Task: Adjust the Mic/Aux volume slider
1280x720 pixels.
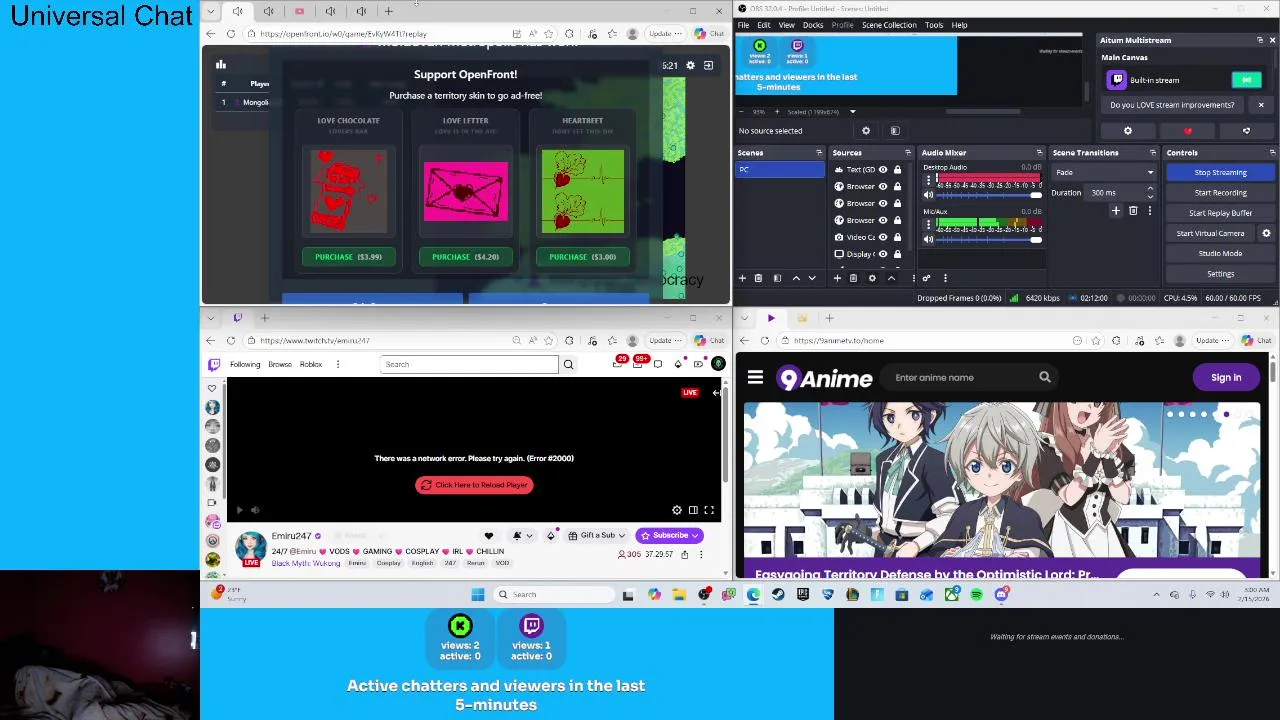Action: (990, 239)
